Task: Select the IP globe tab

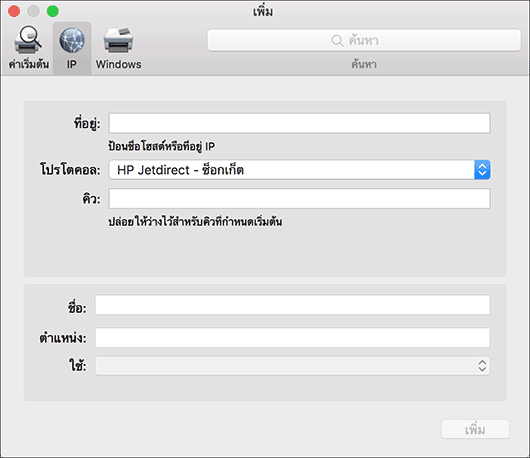Action: 72,48
